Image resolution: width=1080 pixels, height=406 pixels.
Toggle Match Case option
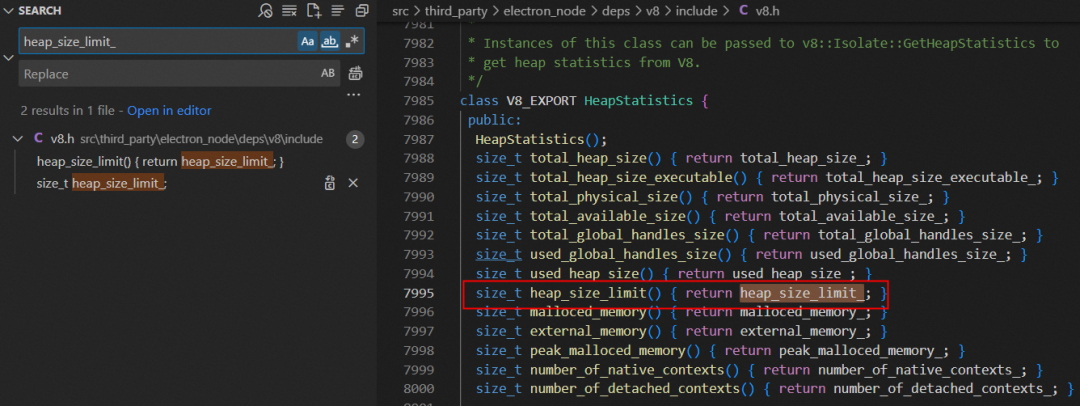click(x=308, y=41)
